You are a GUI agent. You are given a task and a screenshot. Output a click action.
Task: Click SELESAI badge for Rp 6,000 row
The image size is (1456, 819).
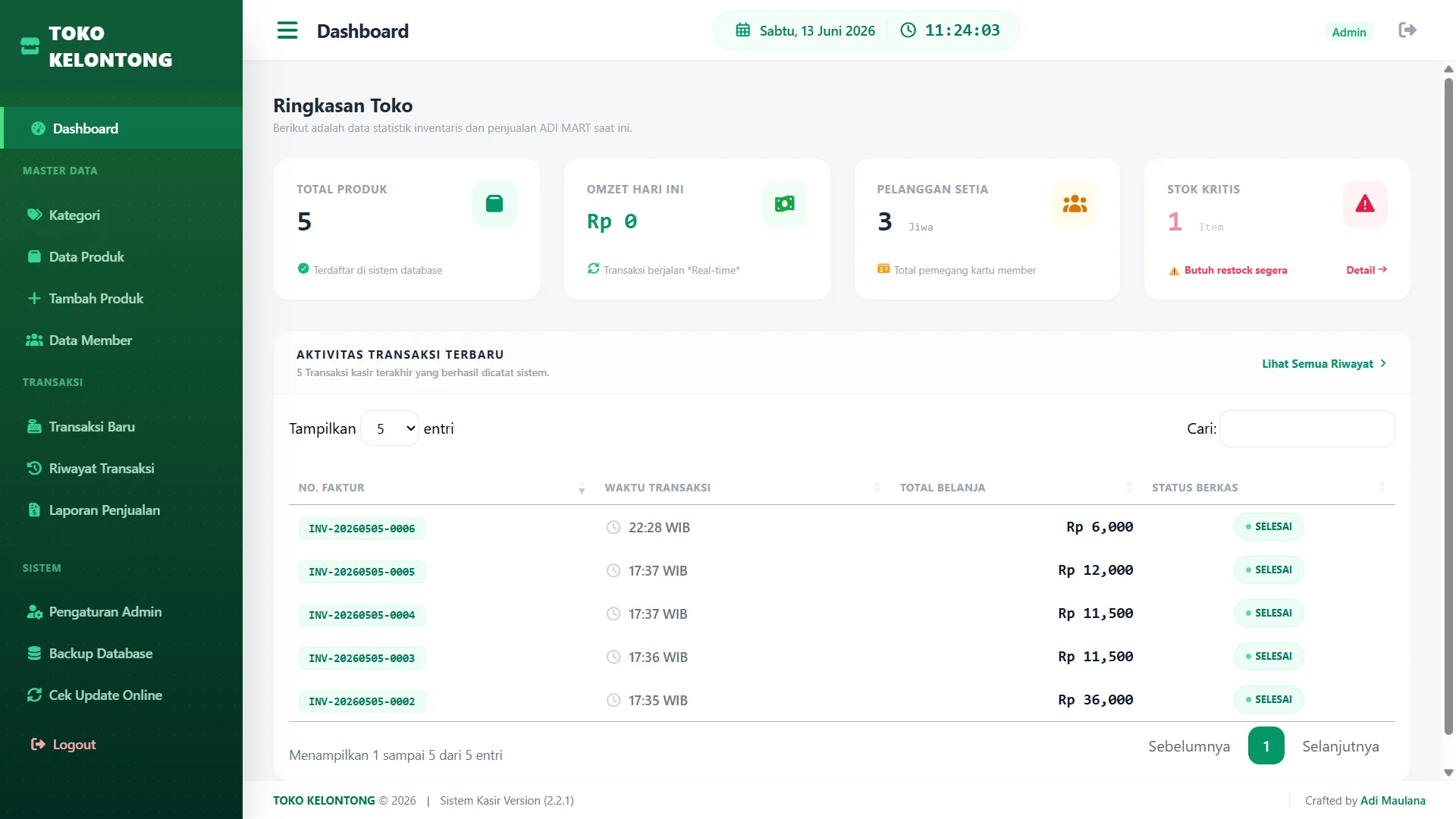click(1269, 527)
